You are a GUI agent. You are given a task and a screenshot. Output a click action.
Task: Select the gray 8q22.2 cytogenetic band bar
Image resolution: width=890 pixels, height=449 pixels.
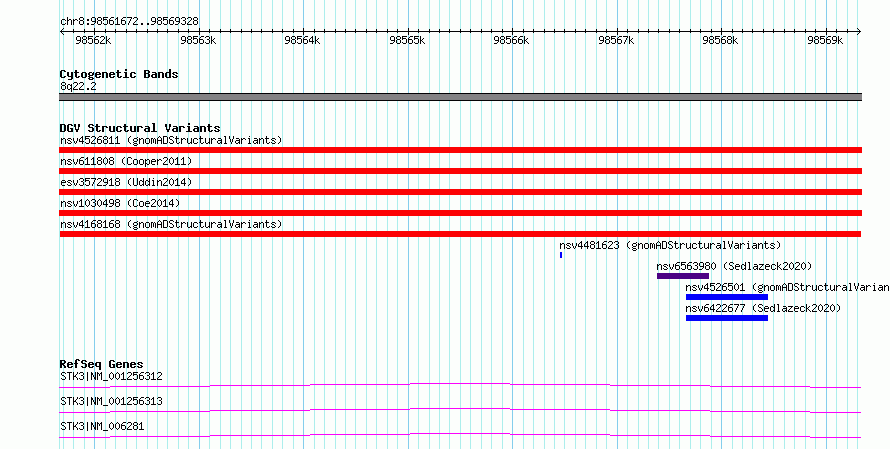pyautogui.click(x=460, y=97)
